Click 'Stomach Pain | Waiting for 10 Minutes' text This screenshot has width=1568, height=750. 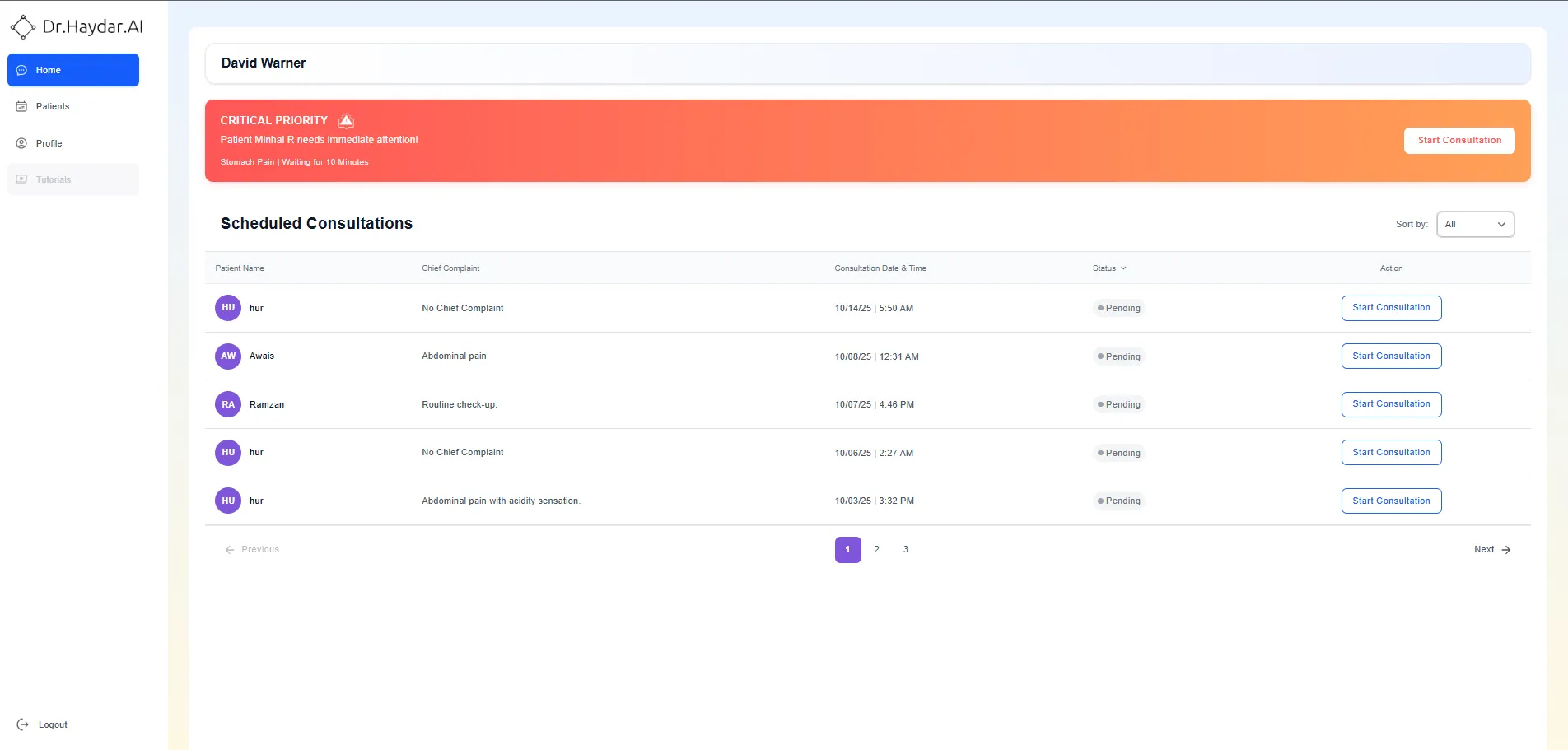pyautogui.click(x=294, y=162)
